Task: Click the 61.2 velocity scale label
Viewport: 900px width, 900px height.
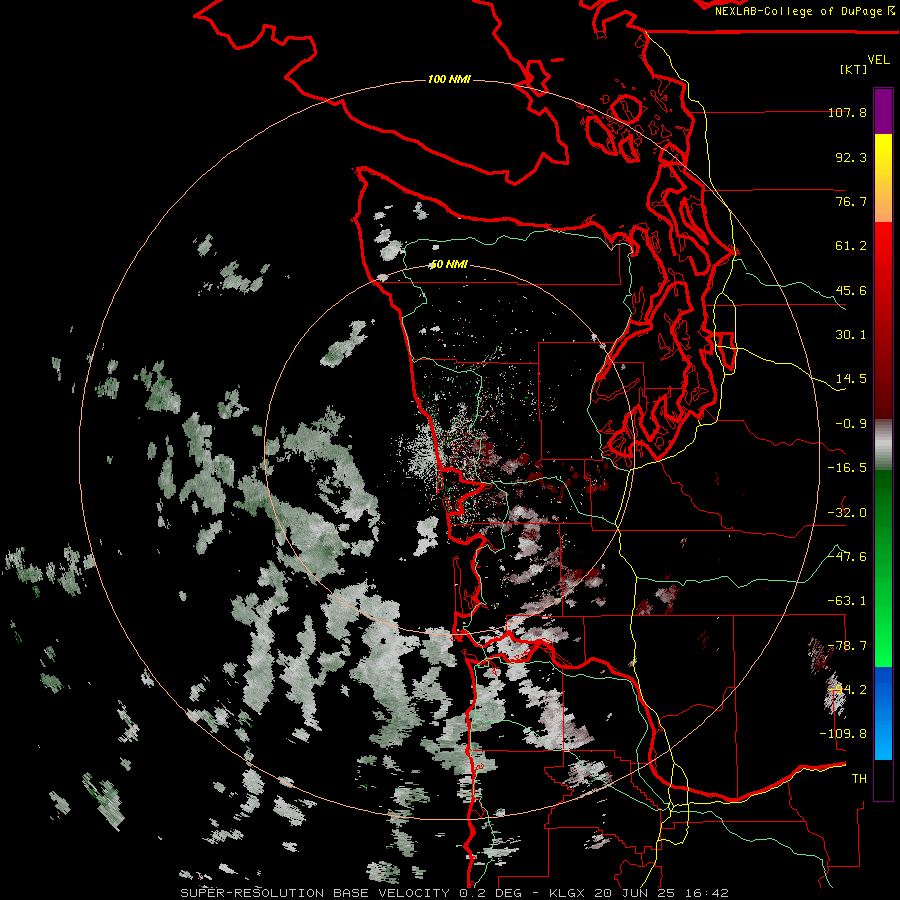Action: (x=851, y=246)
